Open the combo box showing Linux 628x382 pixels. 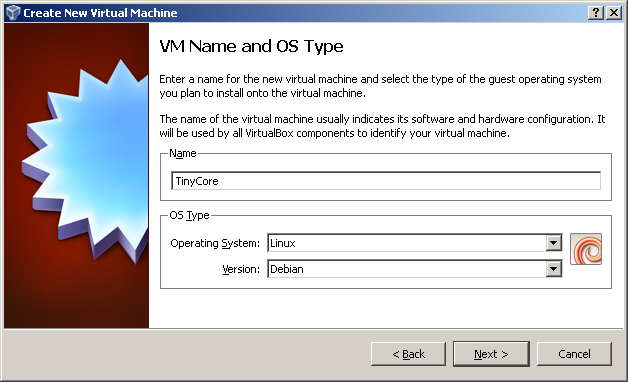[x=415, y=243]
